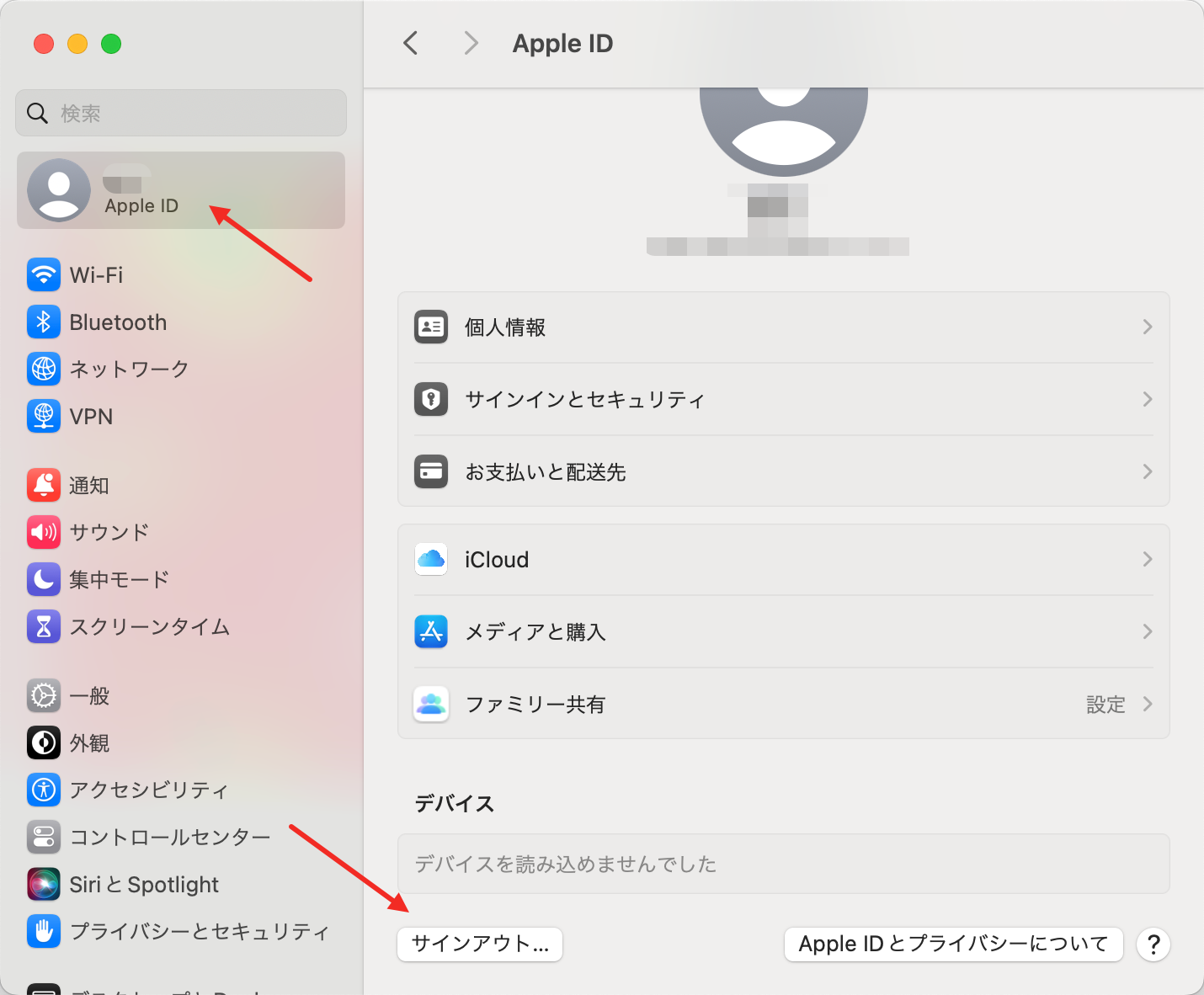Go back with the left arrow
The height and width of the screenshot is (995, 1204).
(411, 43)
